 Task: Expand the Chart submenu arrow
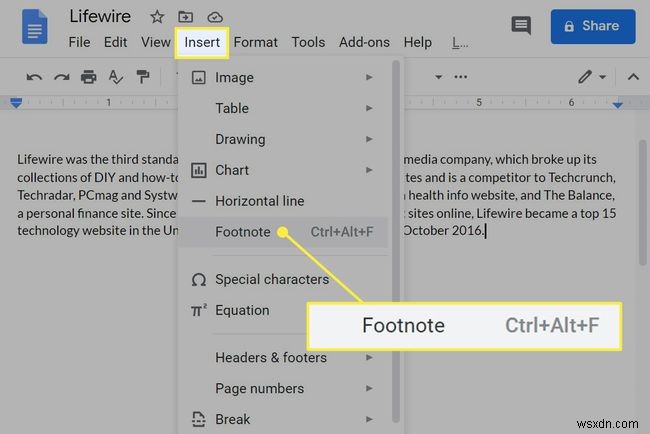369,170
